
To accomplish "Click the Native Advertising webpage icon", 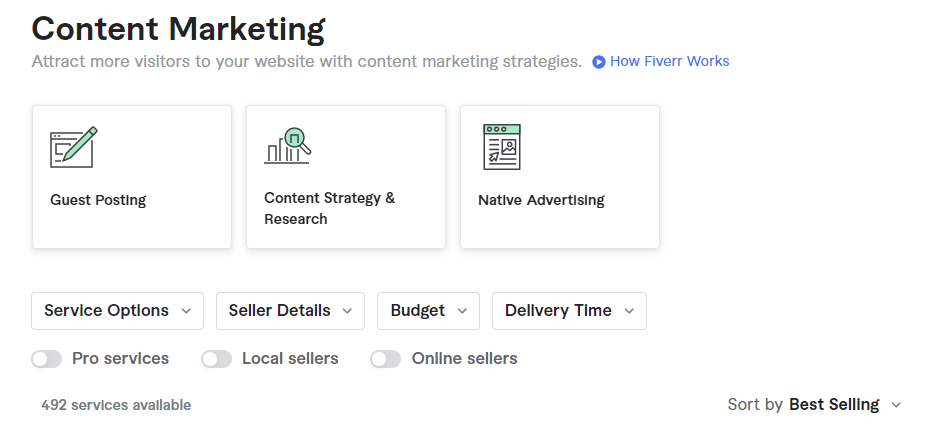I will coord(502,147).
